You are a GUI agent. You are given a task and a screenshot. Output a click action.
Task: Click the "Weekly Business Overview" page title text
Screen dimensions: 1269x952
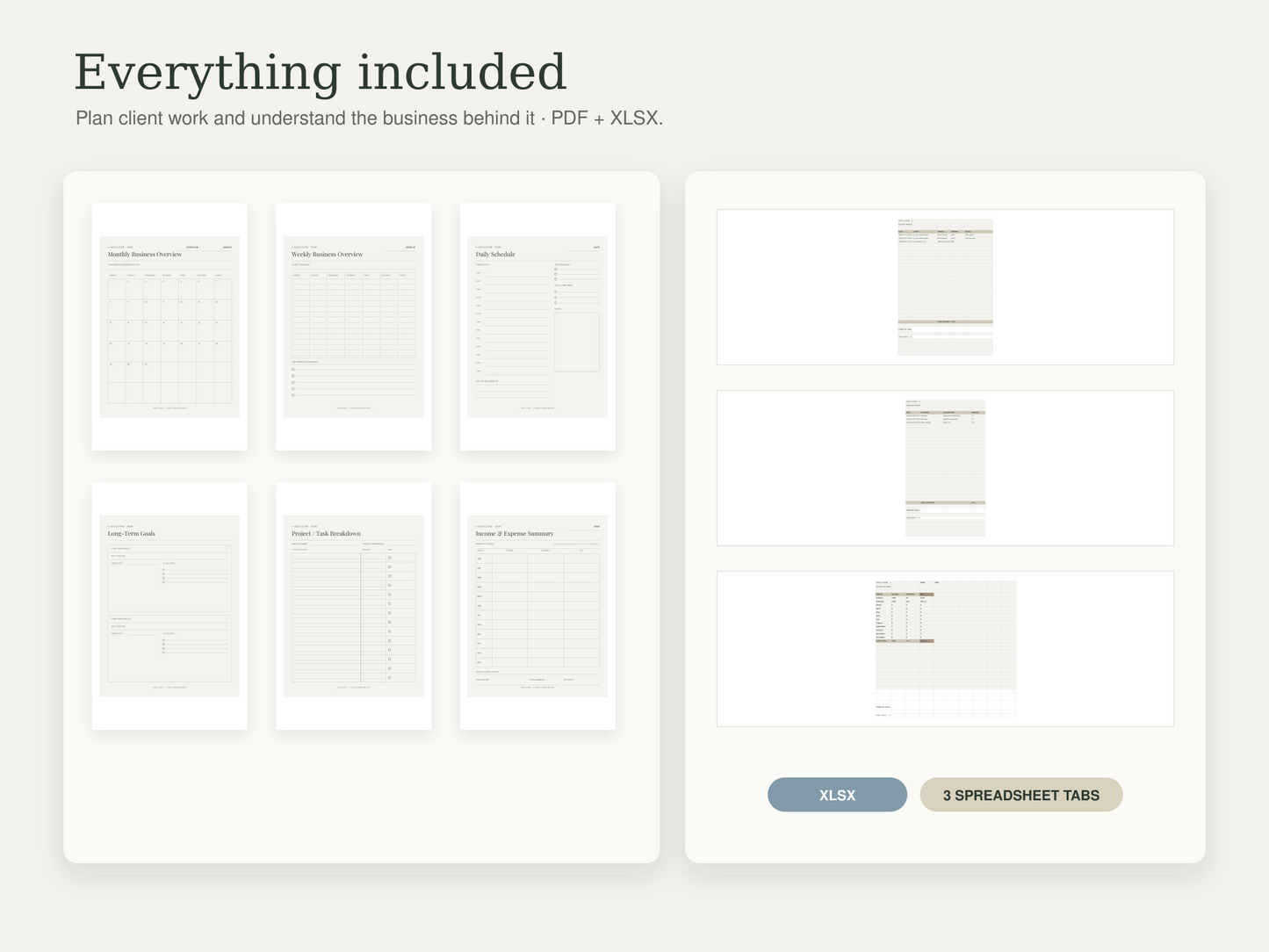point(328,255)
